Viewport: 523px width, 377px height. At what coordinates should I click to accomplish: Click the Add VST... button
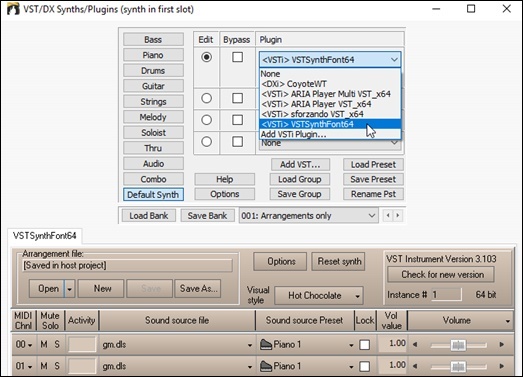point(300,164)
